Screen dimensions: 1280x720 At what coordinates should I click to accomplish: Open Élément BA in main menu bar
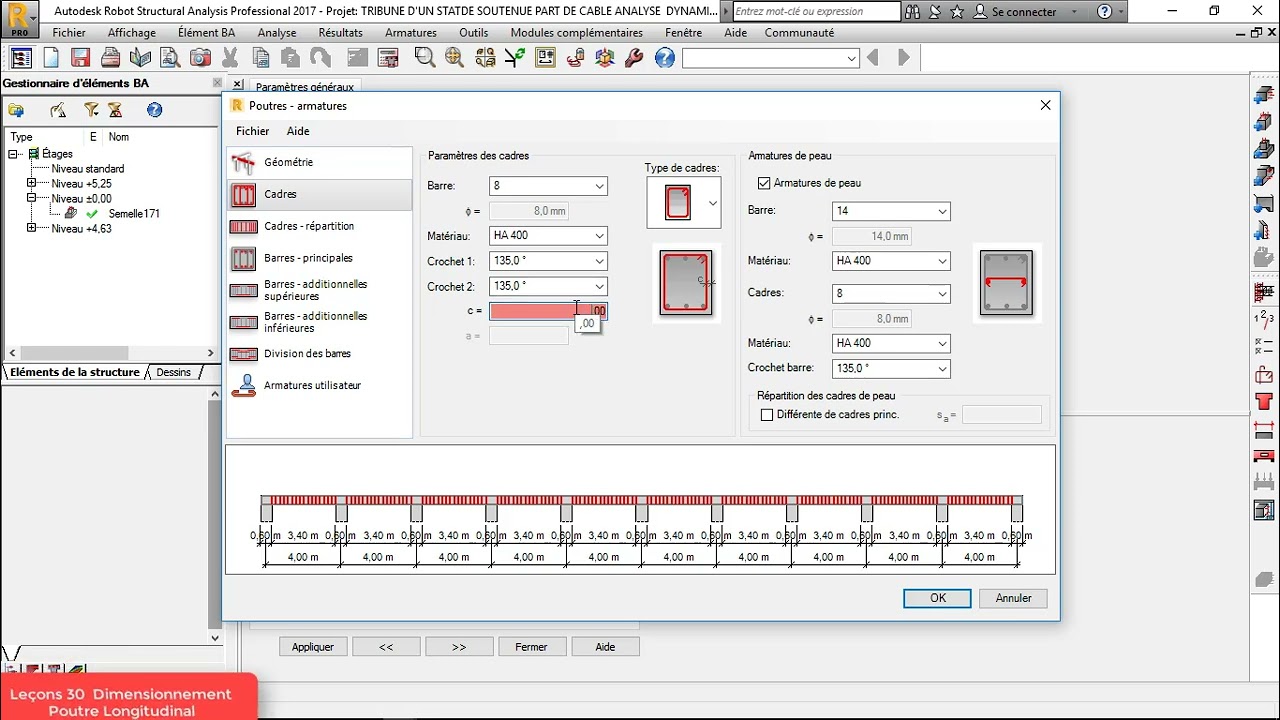(x=206, y=32)
